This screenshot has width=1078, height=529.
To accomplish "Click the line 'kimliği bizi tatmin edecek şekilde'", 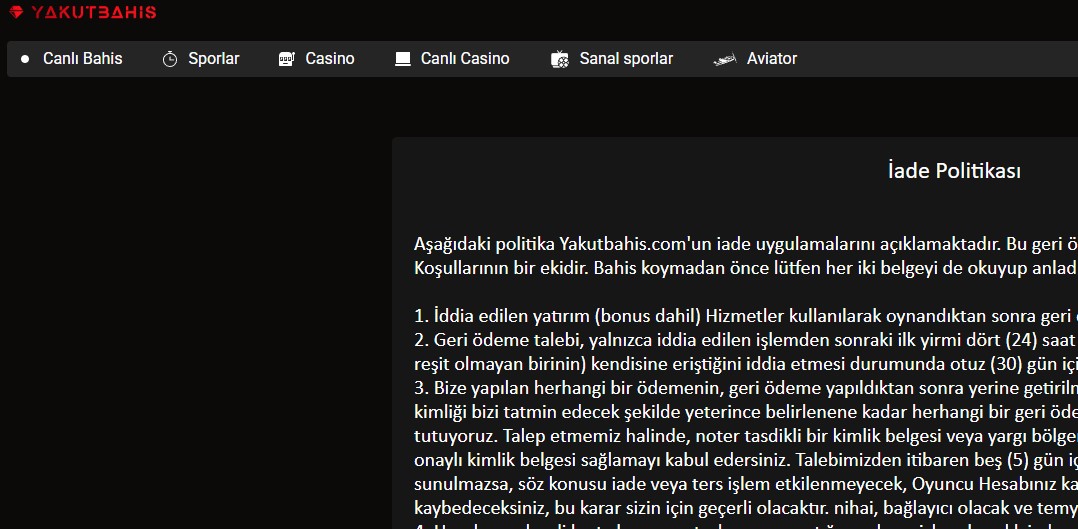I will pyautogui.click(x=746, y=413).
